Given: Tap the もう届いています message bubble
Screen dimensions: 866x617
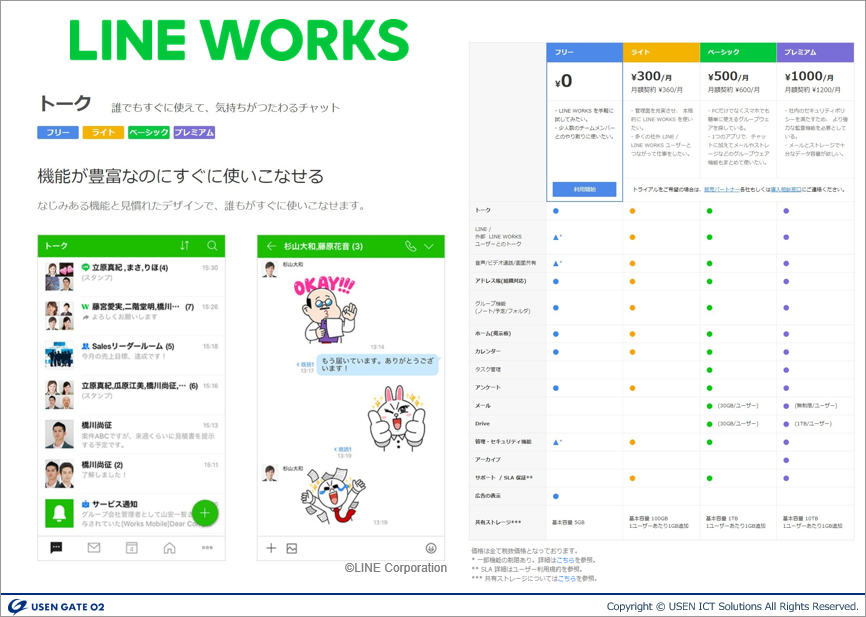Looking at the screenshot, I should [x=378, y=365].
